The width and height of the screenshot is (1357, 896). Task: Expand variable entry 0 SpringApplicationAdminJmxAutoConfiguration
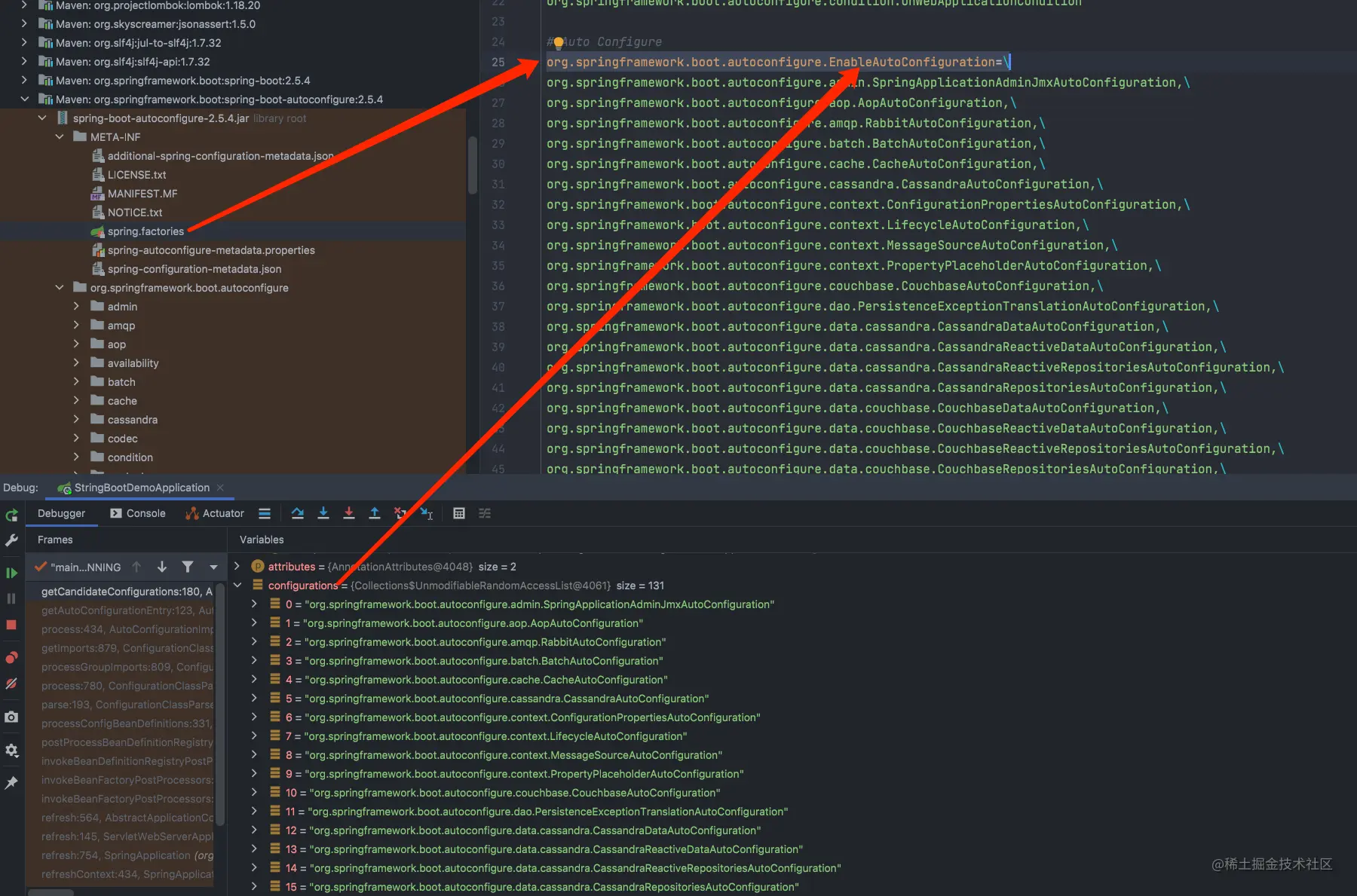coord(254,604)
